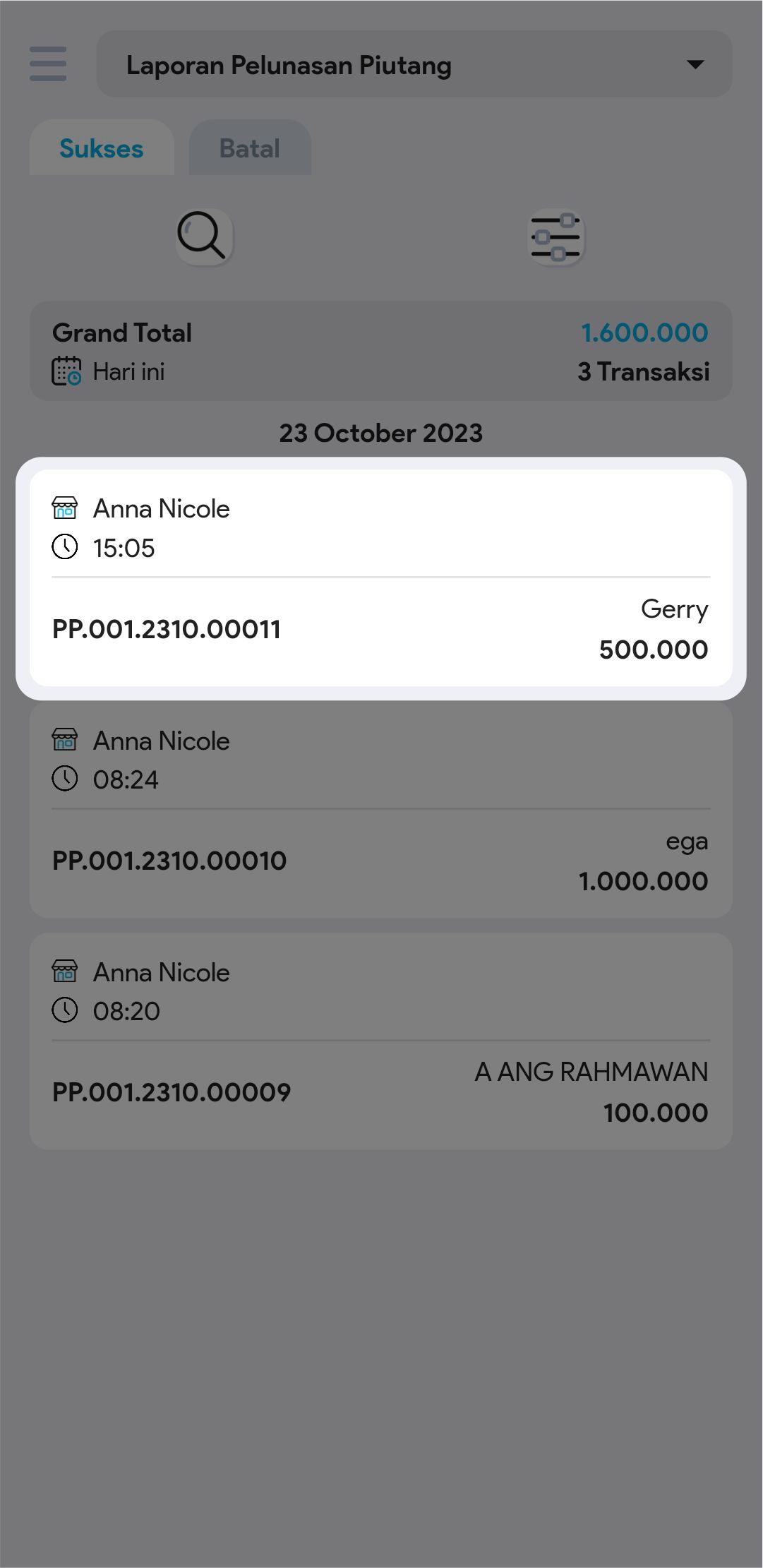Switch to the Sukses tab
The width and height of the screenshot is (763, 1568).
pyautogui.click(x=102, y=148)
